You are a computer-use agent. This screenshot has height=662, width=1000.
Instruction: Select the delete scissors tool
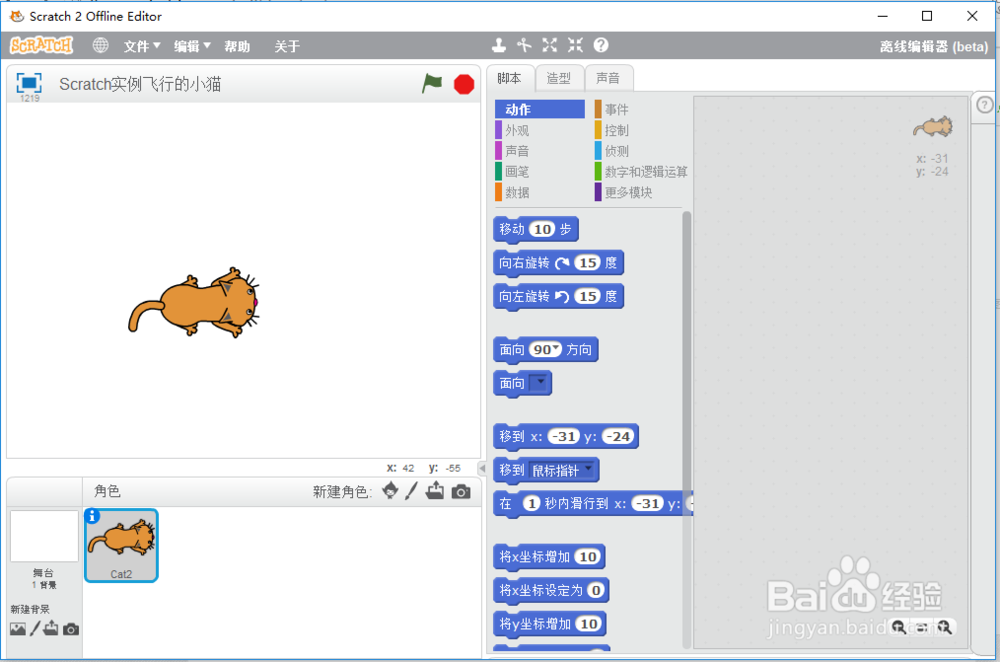524,45
